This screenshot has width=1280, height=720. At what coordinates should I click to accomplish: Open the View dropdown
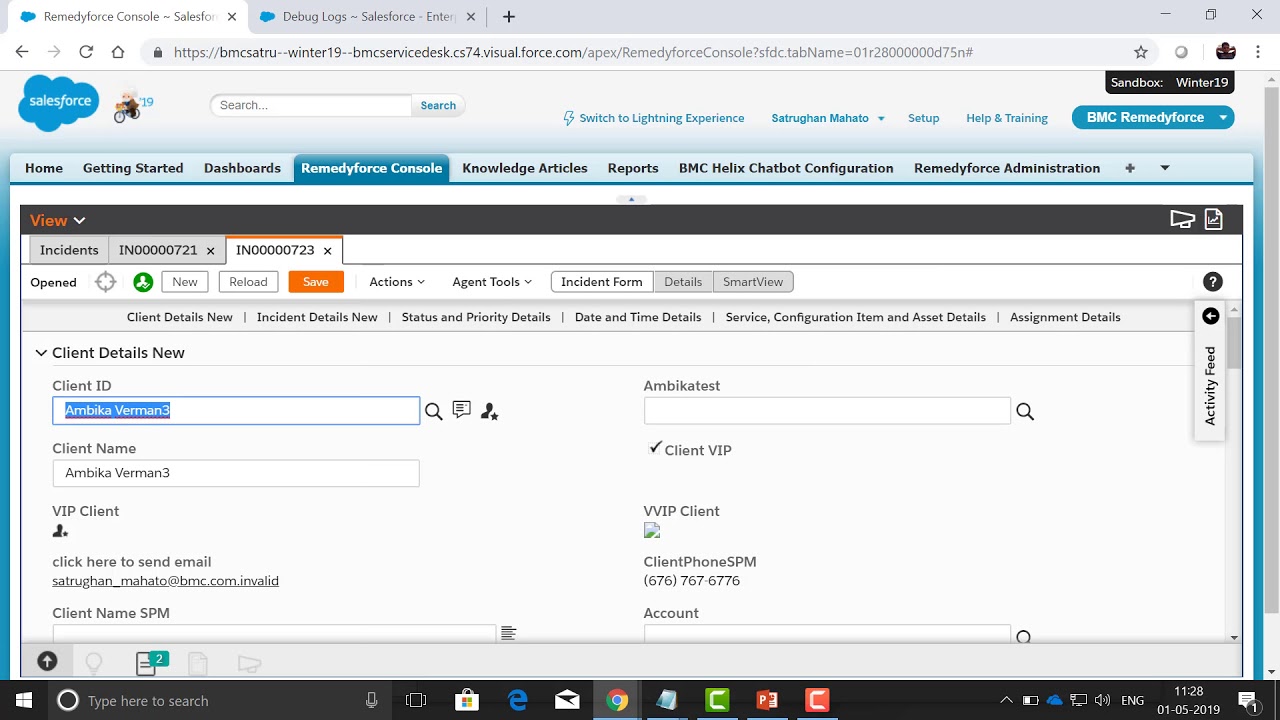(58, 220)
